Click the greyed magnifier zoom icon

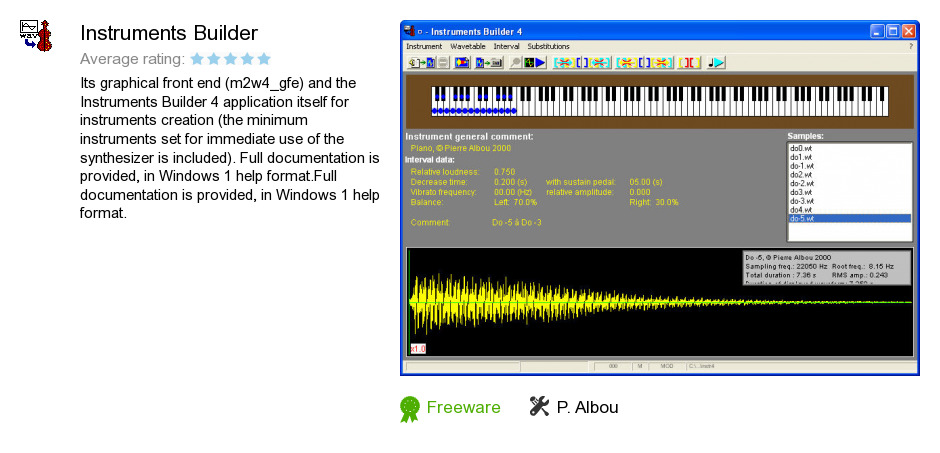(516, 62)
